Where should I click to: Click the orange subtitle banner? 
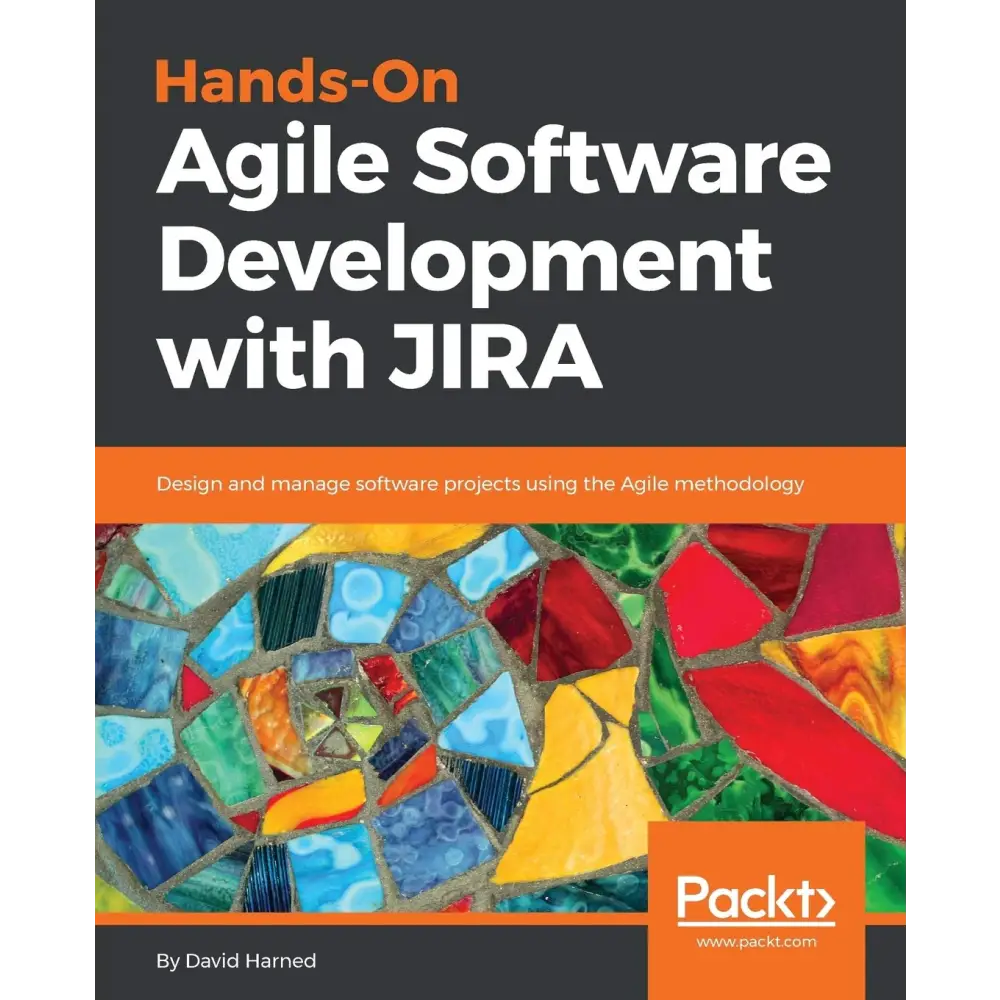pyautogui.click(x=500, y=482)
